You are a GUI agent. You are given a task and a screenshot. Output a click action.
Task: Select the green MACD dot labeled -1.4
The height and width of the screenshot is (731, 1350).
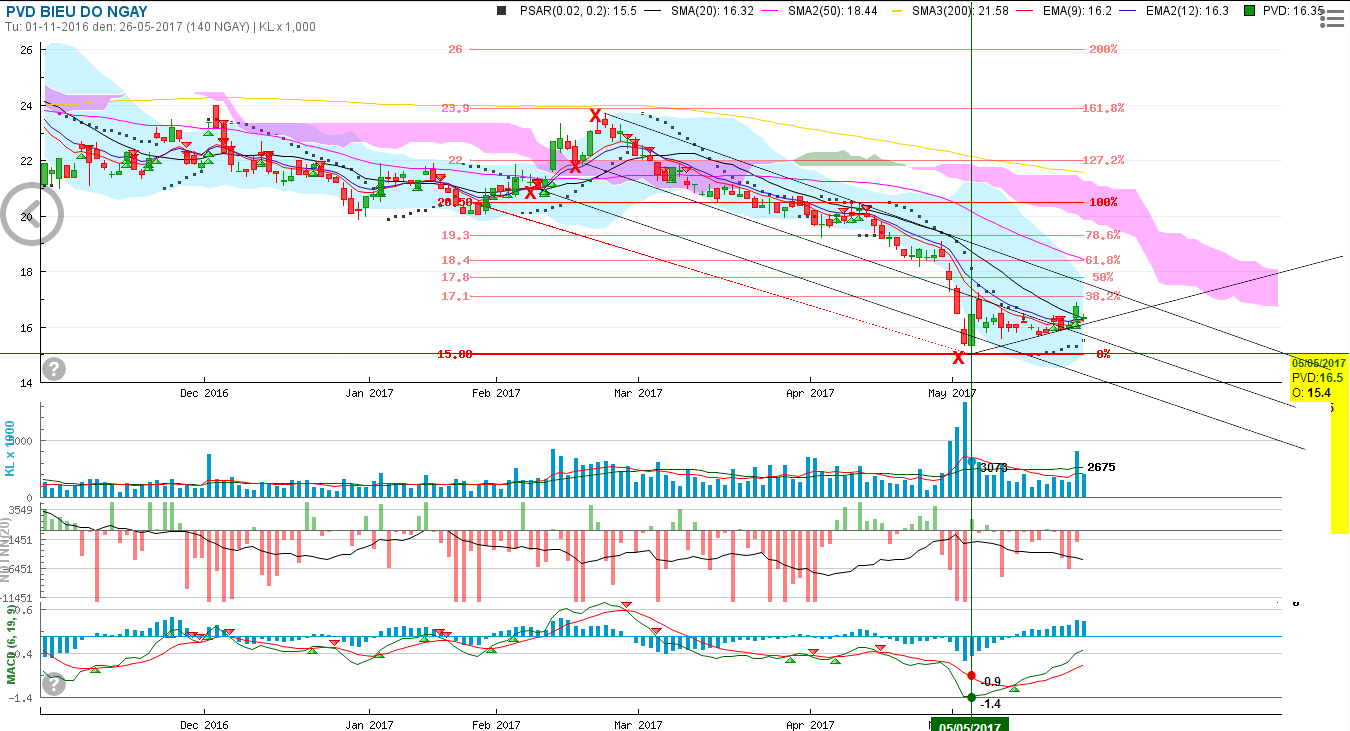point(970,697)
